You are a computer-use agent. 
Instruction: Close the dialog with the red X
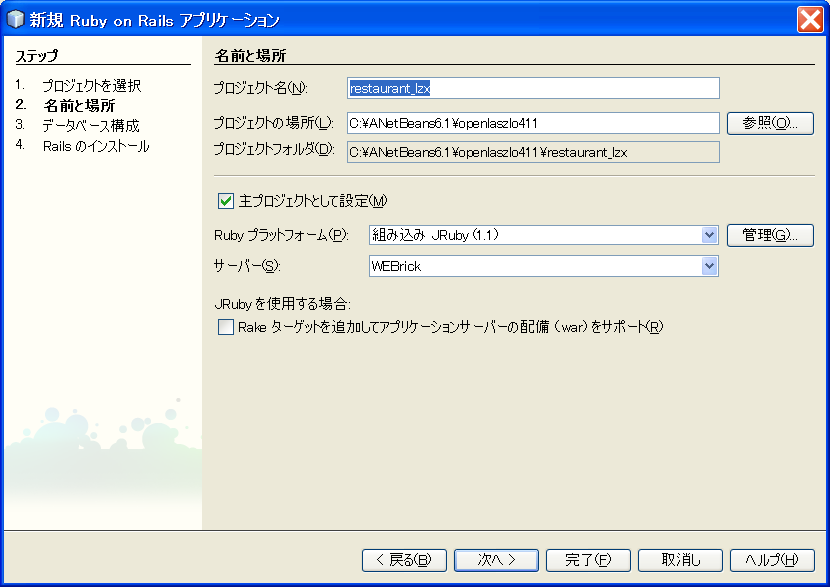[x=810, y=20]
